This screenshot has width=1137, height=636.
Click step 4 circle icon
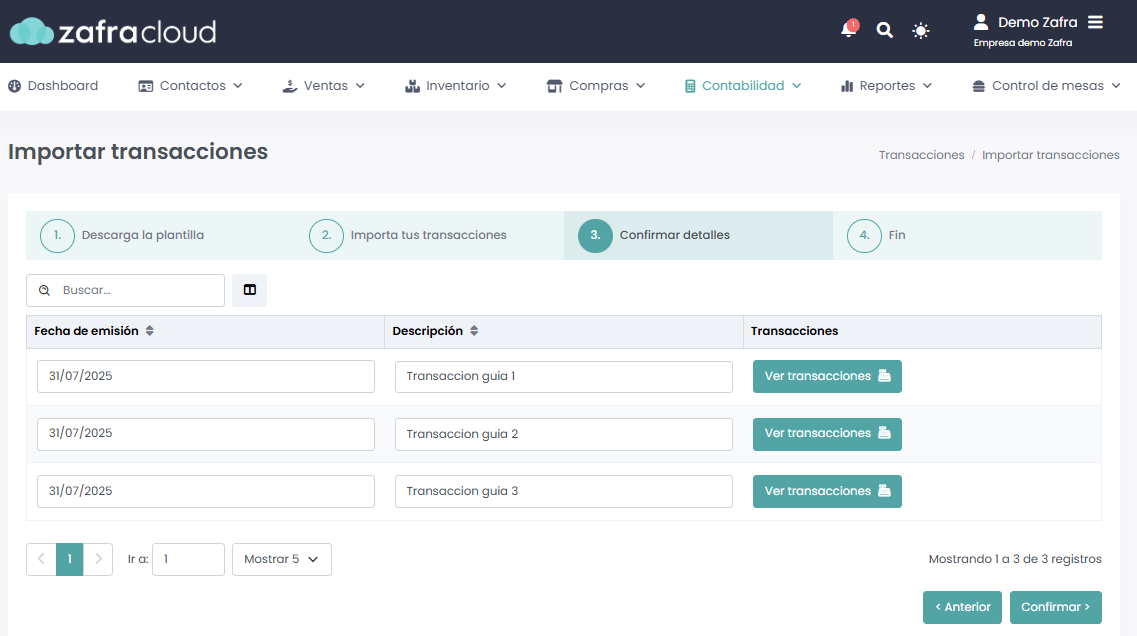[864, 236]
